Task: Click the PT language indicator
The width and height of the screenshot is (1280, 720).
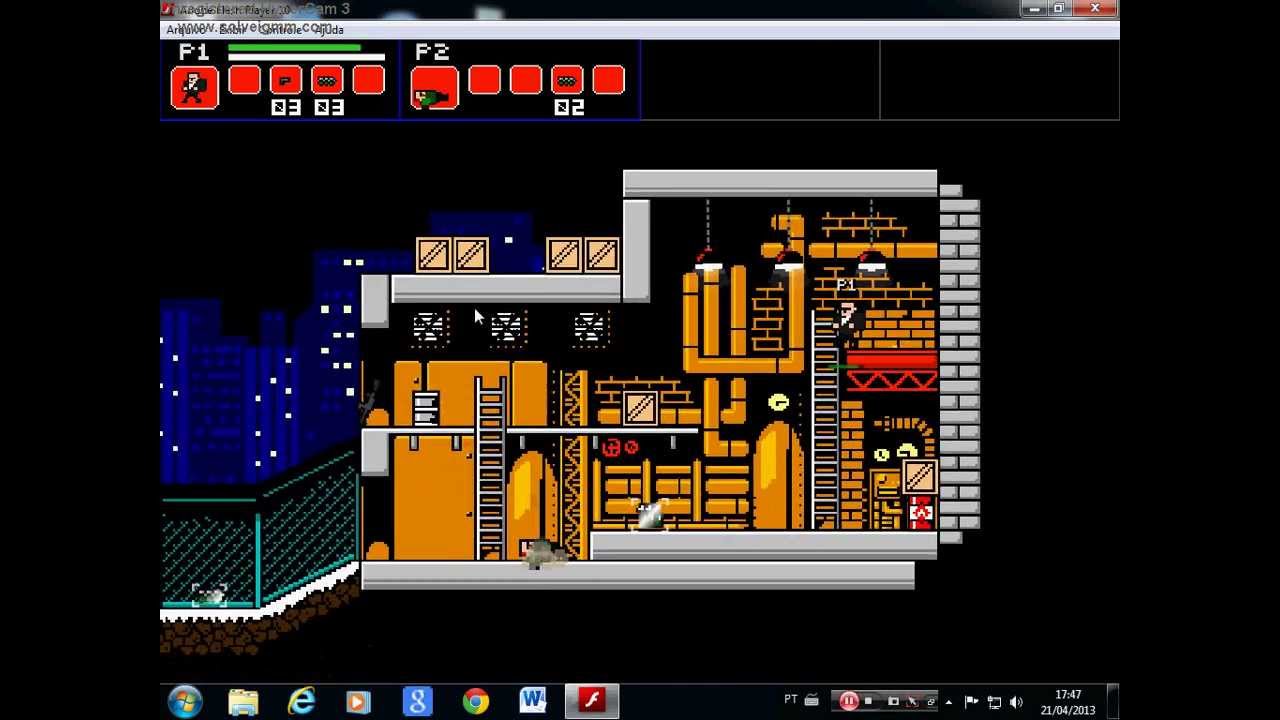Action: (x=791, y=700)
